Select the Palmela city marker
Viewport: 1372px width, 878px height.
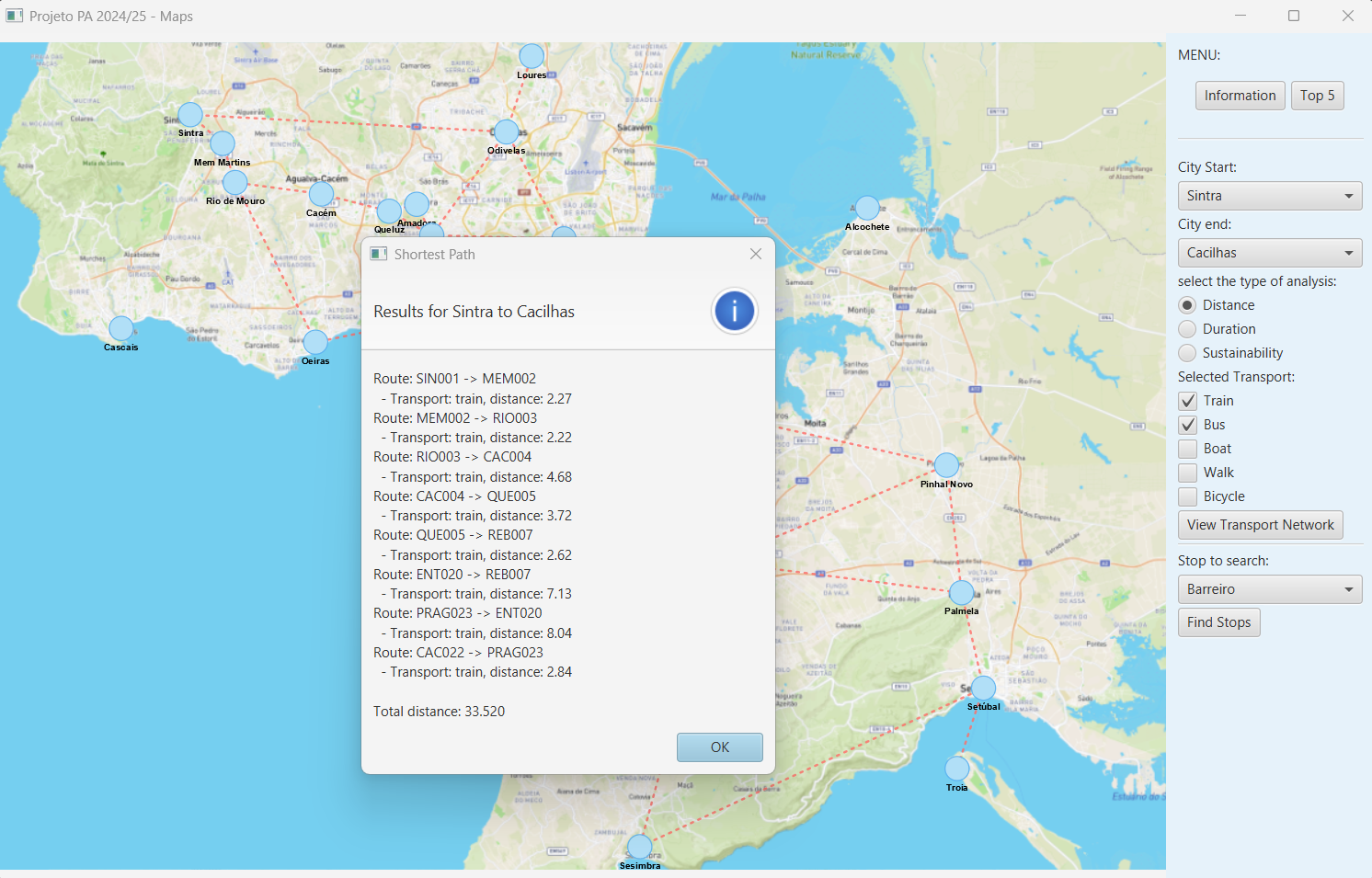click(x=962, y=593)
